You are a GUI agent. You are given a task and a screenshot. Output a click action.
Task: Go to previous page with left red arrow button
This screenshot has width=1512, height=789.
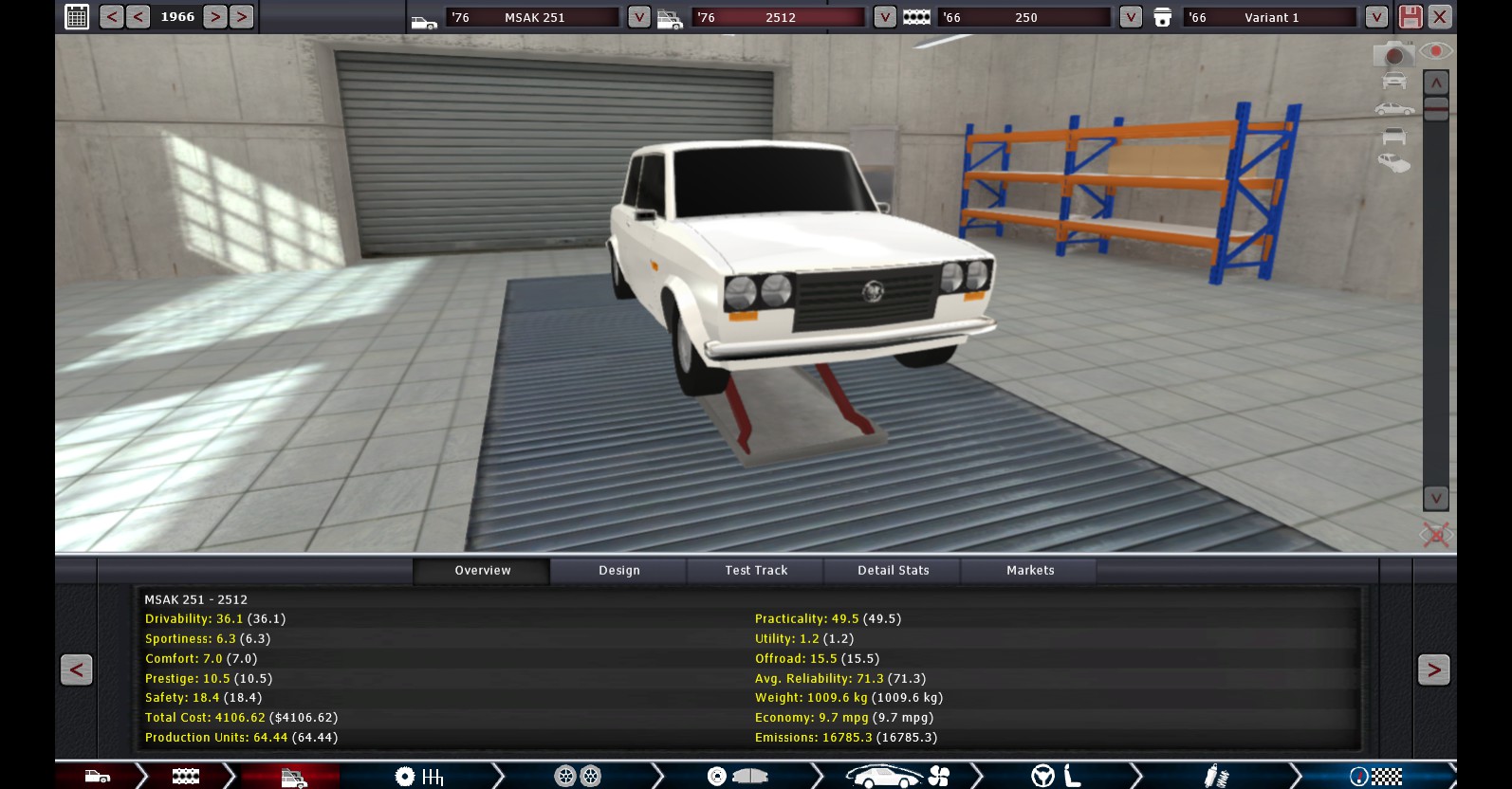(76, 670)
